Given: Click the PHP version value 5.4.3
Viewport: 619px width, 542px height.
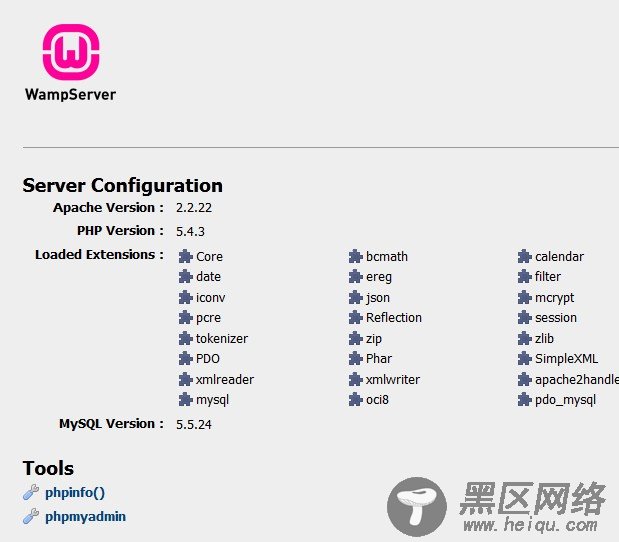Looking at the screenshot, I should (x=190, y=231).
